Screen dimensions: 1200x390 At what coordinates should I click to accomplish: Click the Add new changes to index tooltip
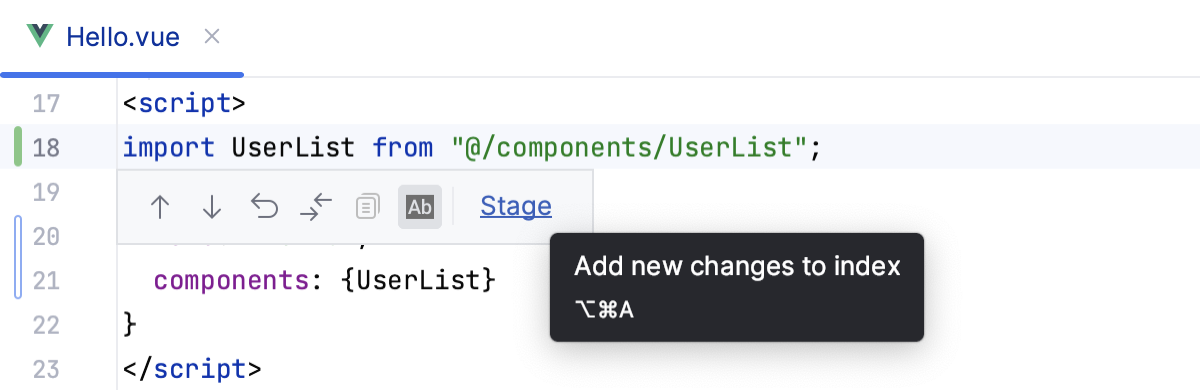pyautogui.click(x=737, y=287)
